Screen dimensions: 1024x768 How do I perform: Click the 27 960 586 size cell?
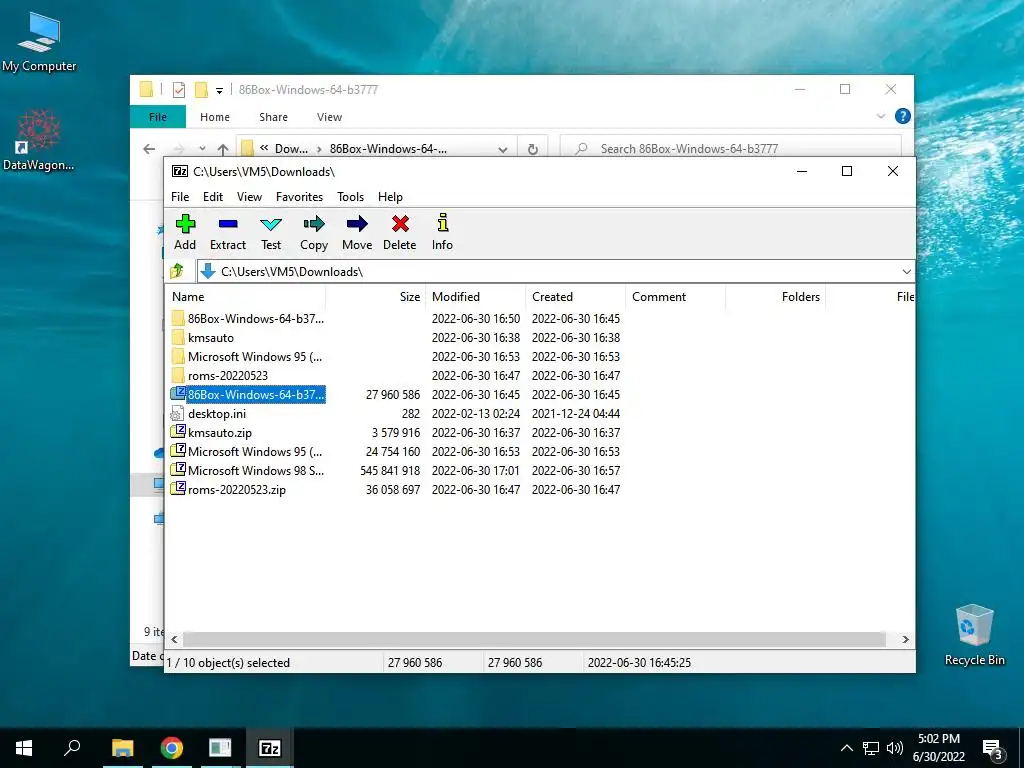point(392,394)
